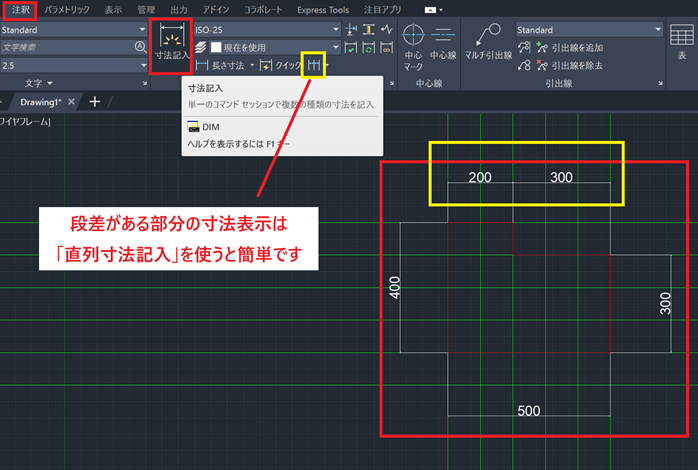Click the dimension update icon with green arrows
This screenshot has width=698, height=470.
tap(369, 48)
